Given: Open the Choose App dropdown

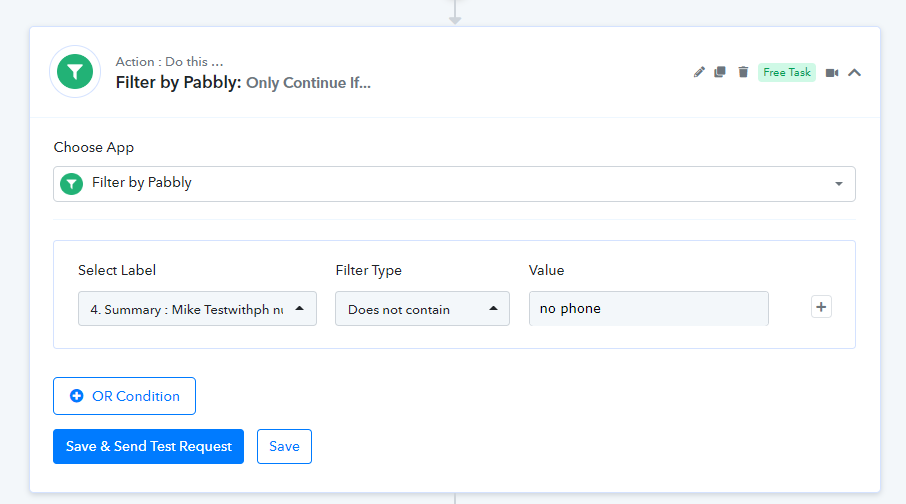Looking at the screenshot, I should click(x=454, y=184).
